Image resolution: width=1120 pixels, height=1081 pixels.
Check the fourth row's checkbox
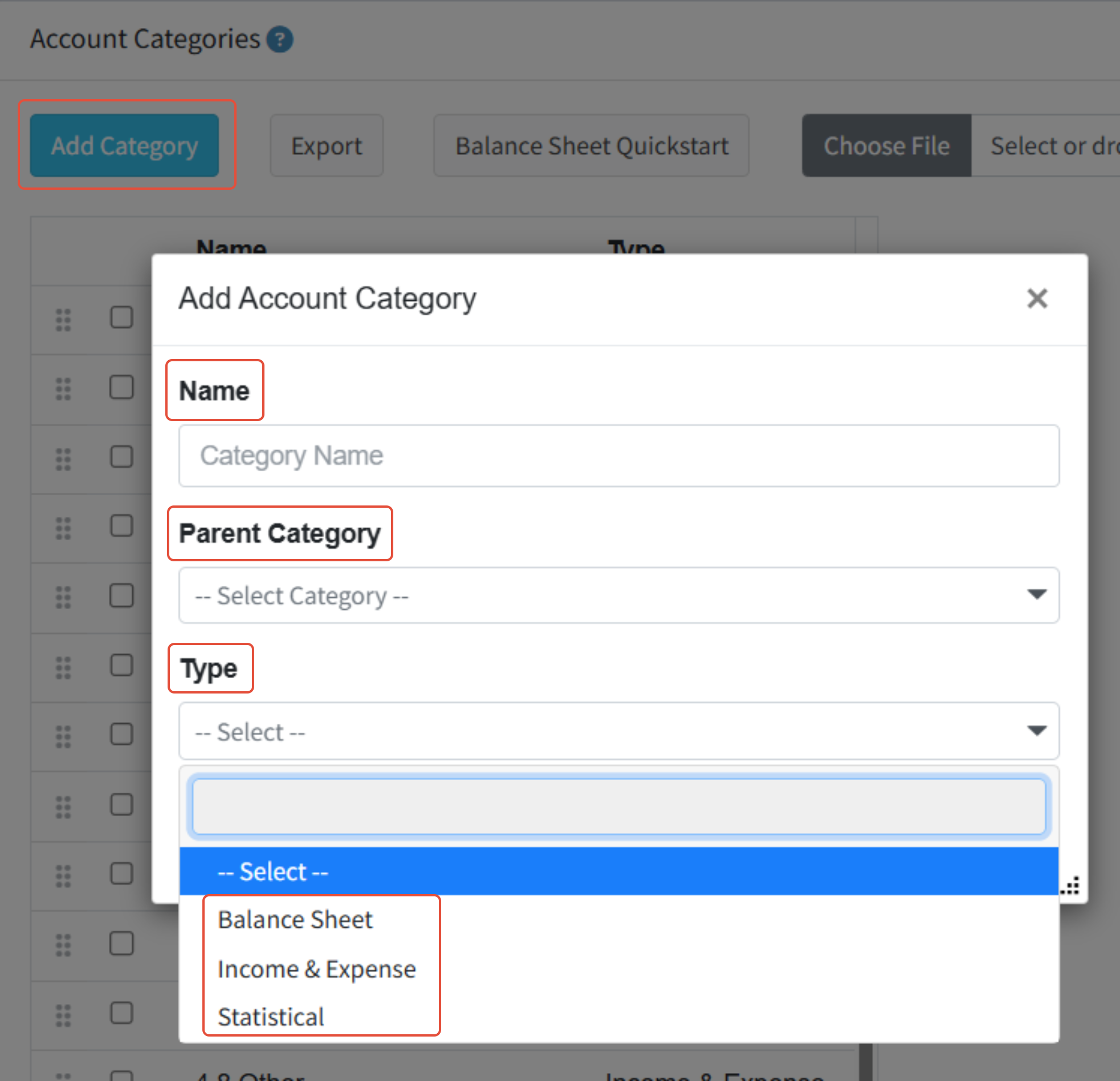tap(121, 525)
